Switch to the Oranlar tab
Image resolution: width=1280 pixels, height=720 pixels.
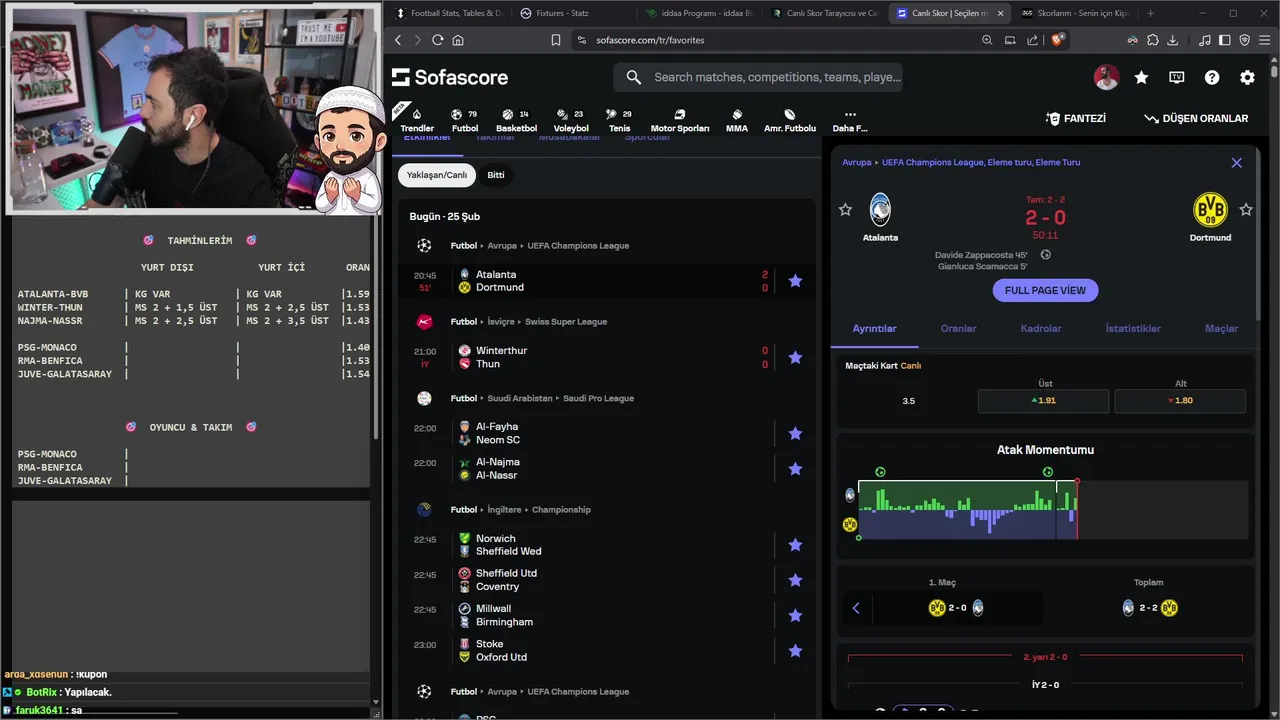[958, 328]
